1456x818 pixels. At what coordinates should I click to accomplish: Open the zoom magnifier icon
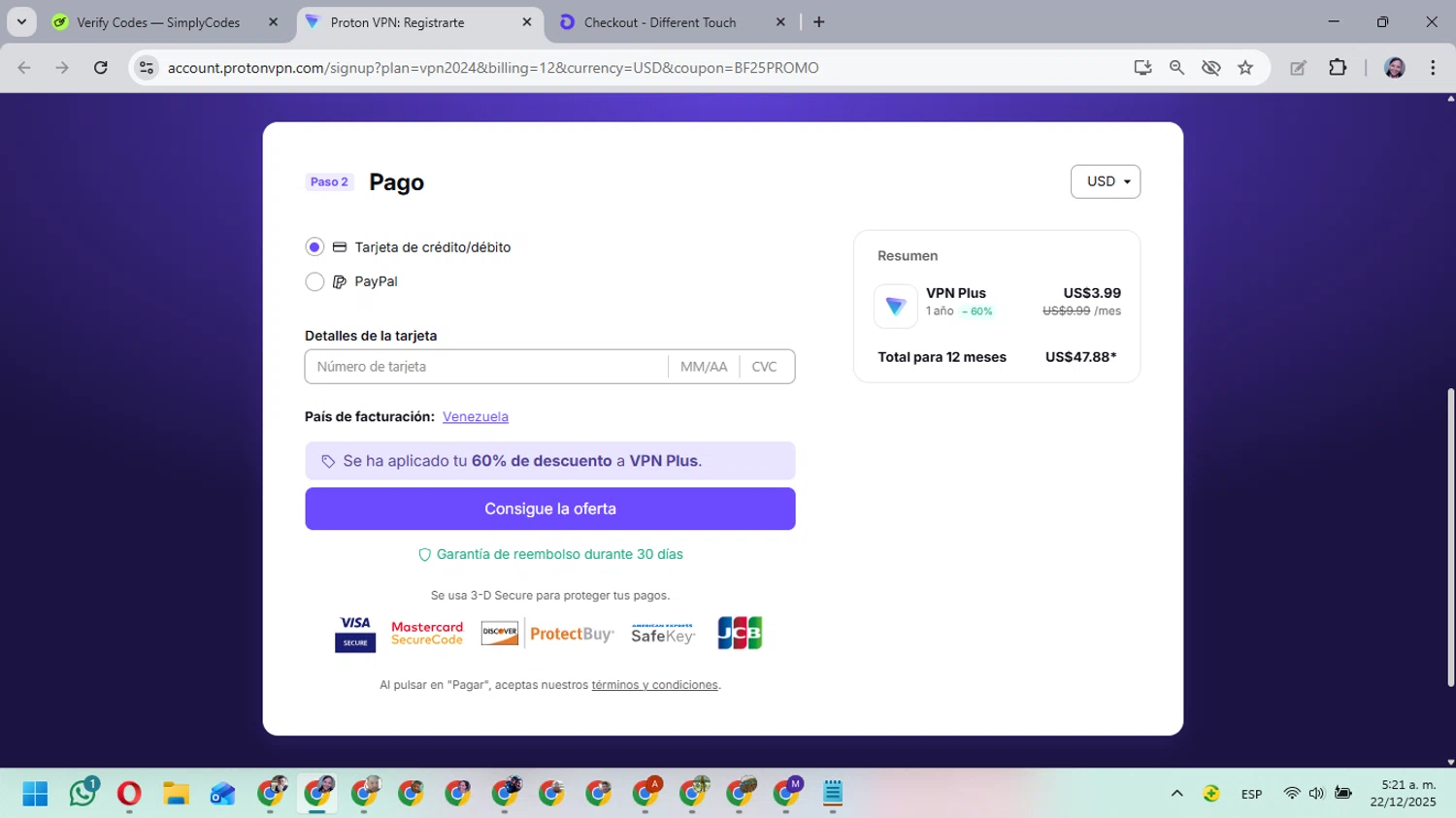pos(1176,68)
